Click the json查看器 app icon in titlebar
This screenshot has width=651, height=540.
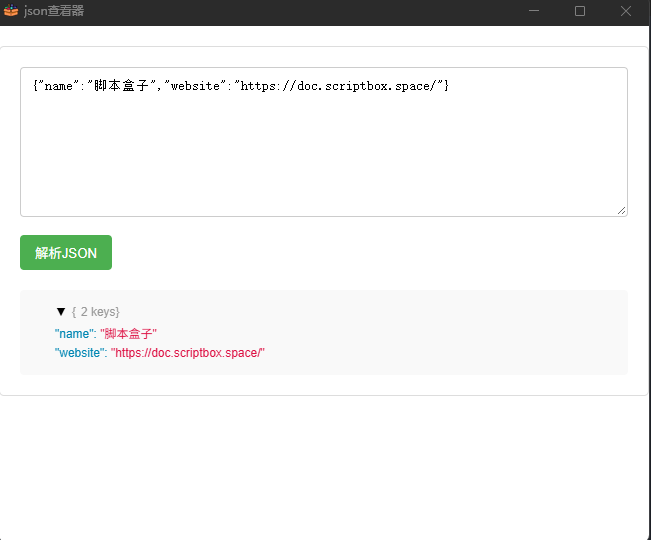point(11,10)
